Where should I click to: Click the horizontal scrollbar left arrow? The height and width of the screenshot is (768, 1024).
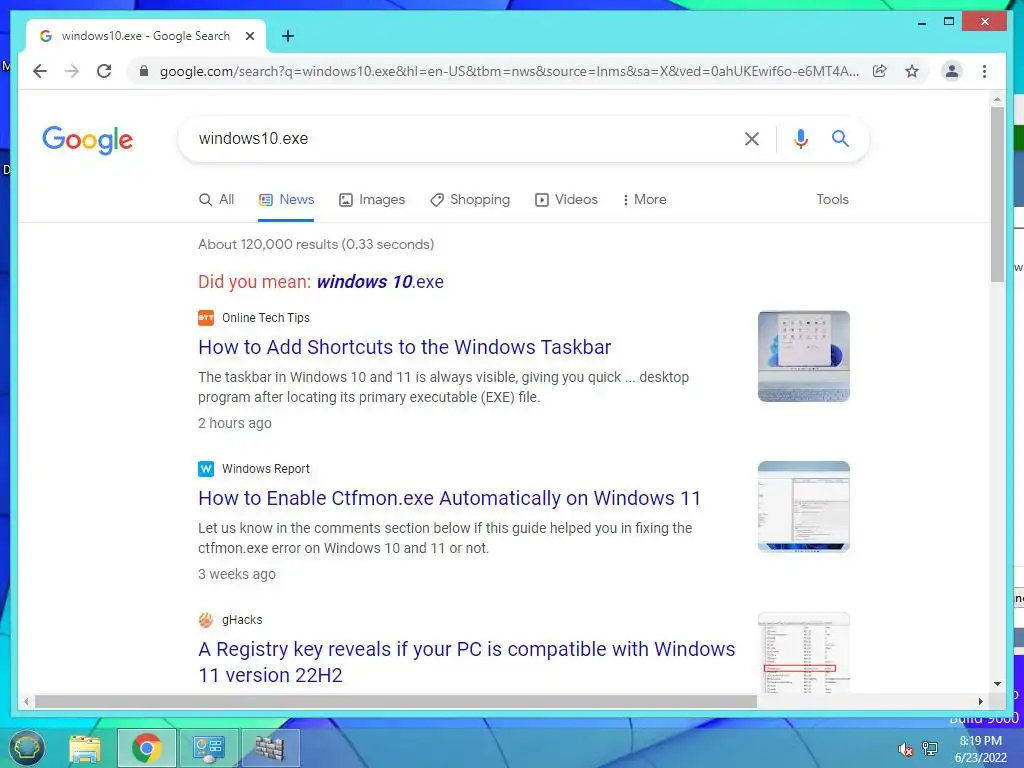26,701
